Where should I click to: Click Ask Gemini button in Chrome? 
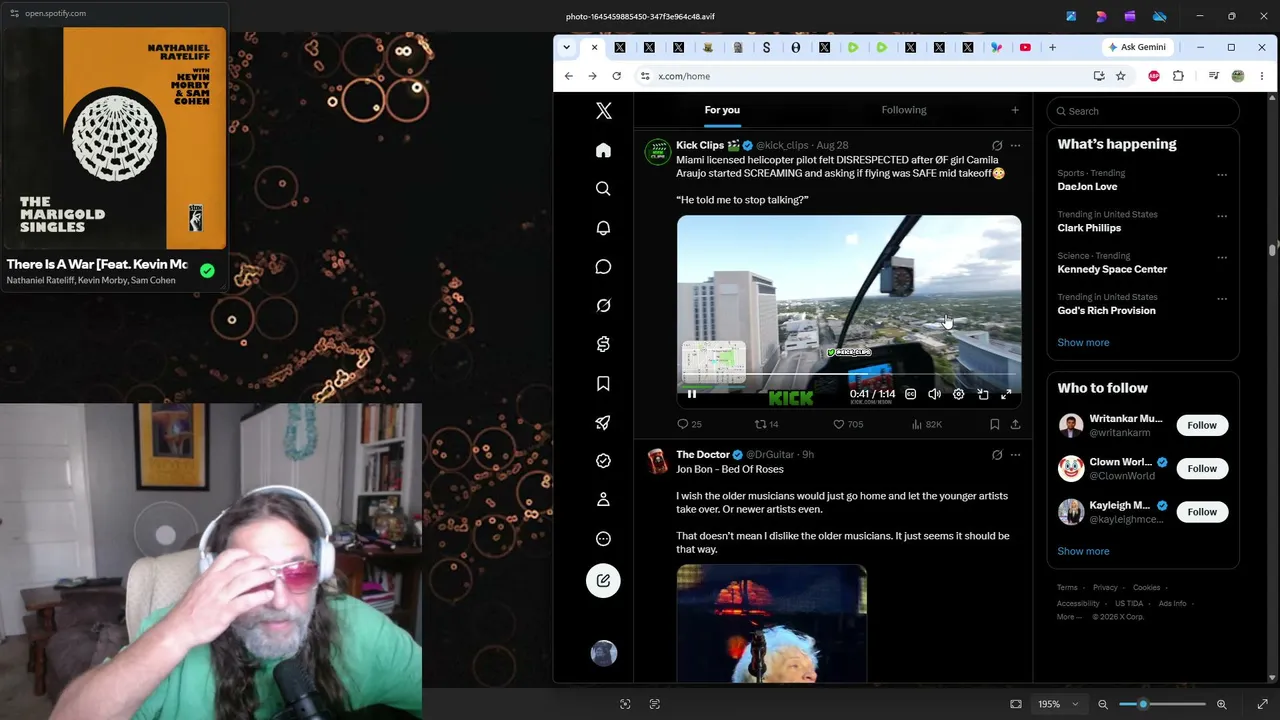click(1137, 47)
